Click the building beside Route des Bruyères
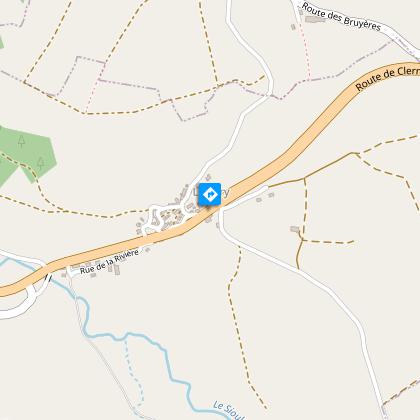 click(315, 20)
